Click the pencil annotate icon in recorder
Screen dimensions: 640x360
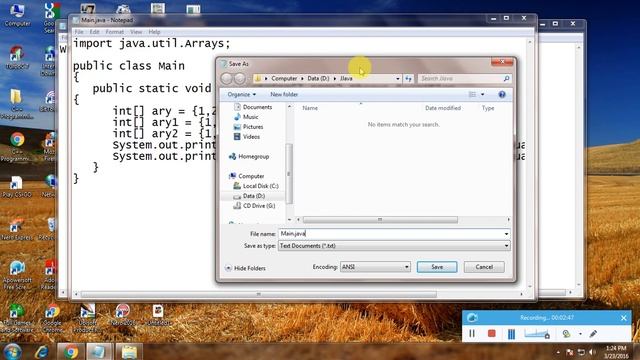pyautogui.click(x=593, y=333)
